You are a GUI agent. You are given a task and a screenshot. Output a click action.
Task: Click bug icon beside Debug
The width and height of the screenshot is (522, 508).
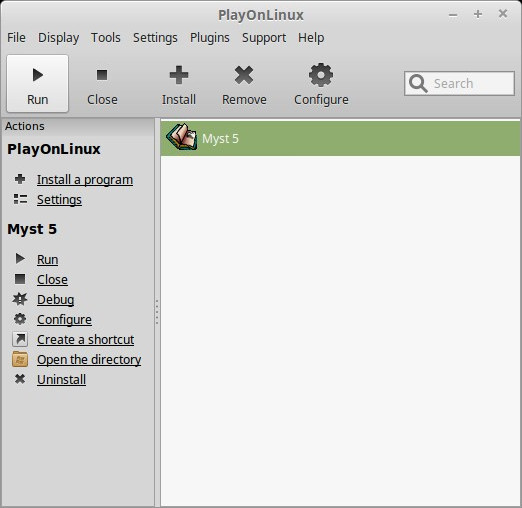20,299
